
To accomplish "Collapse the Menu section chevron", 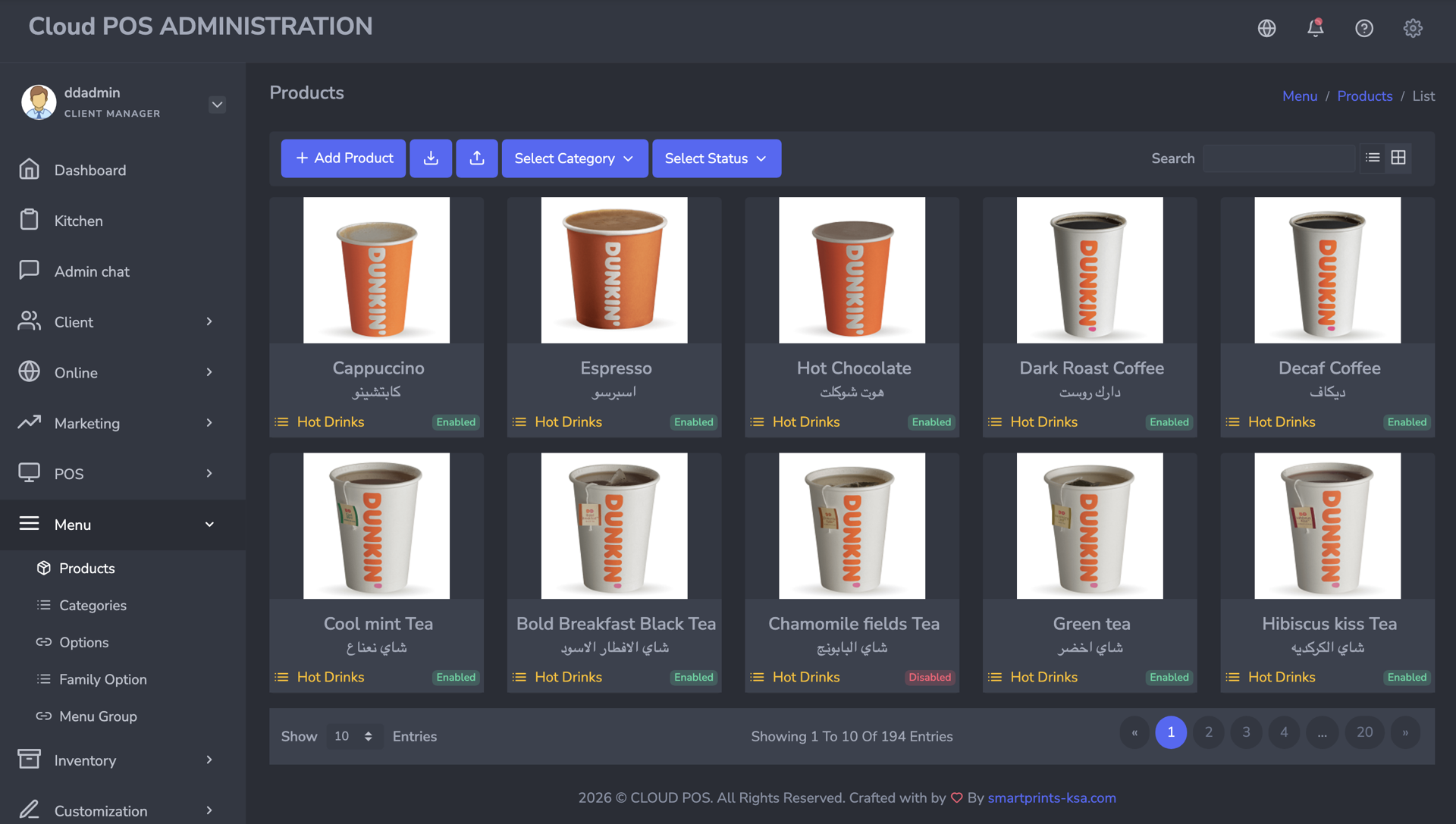I will coord(209,525).
